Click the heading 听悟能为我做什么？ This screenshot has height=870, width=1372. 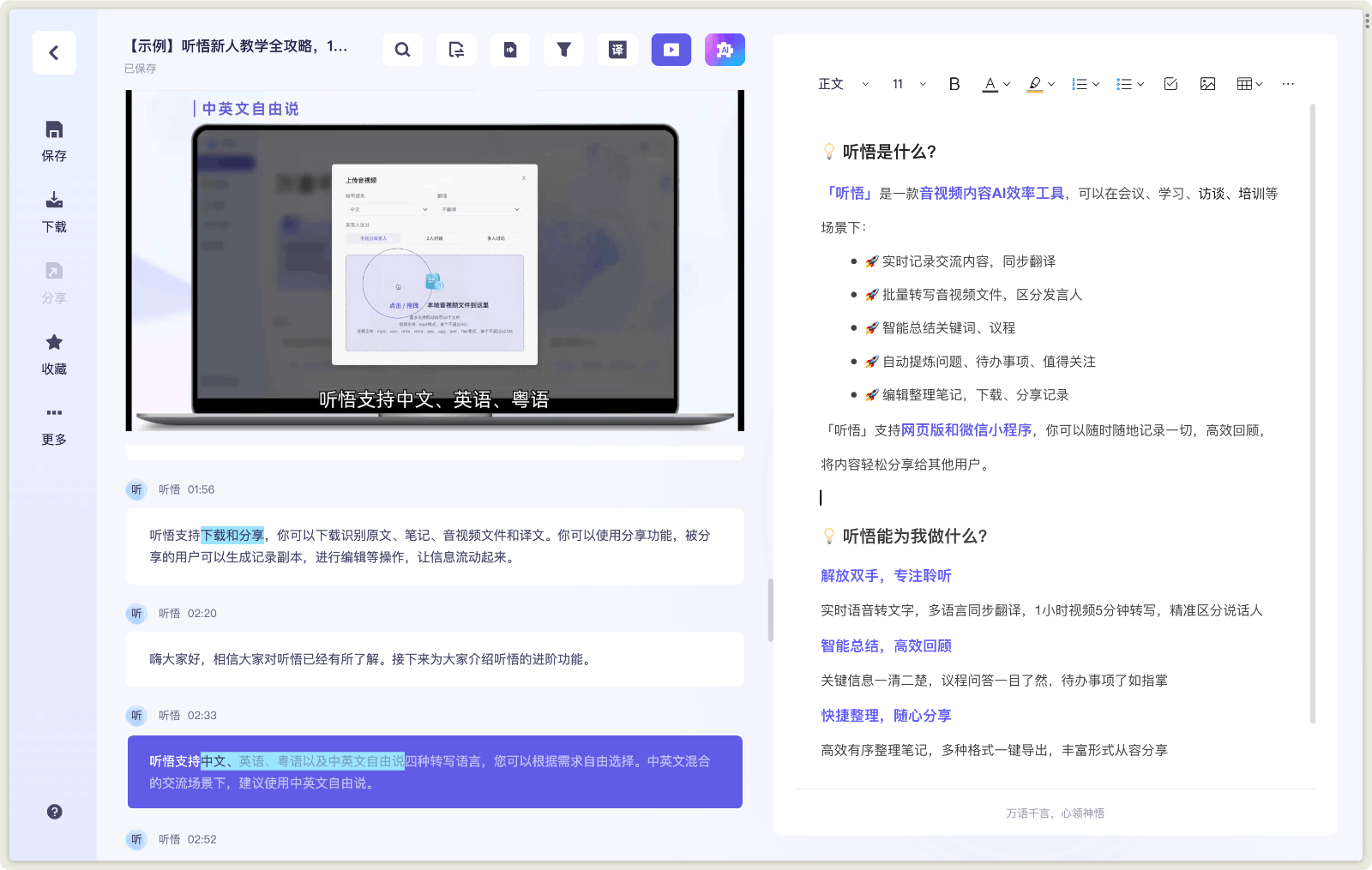tap(915, 537)
